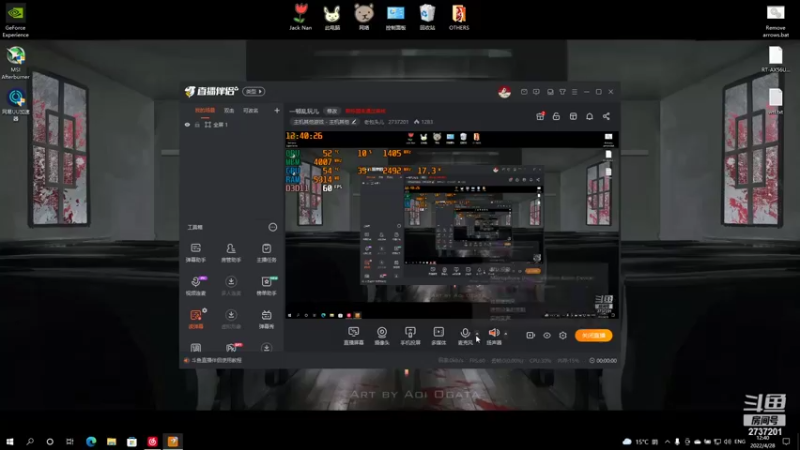Click the message bubble icon in title bar
The width and height of the screenshot is (800, 450).
coord(536,92)
